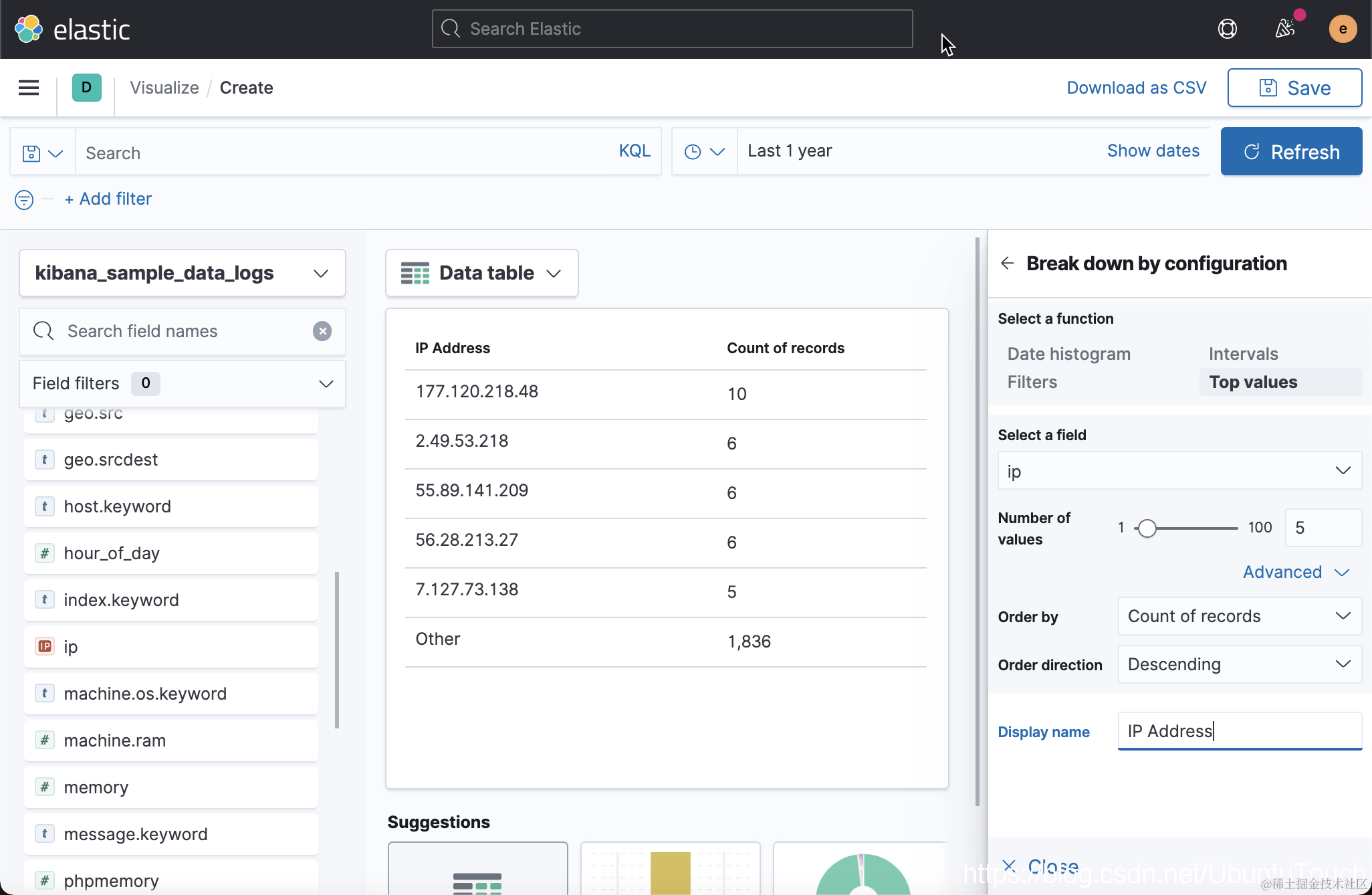The image size is (1372, 895).
Task: Expand the kibana_sample_data_logs index dropdown
Action: (183, 273)
